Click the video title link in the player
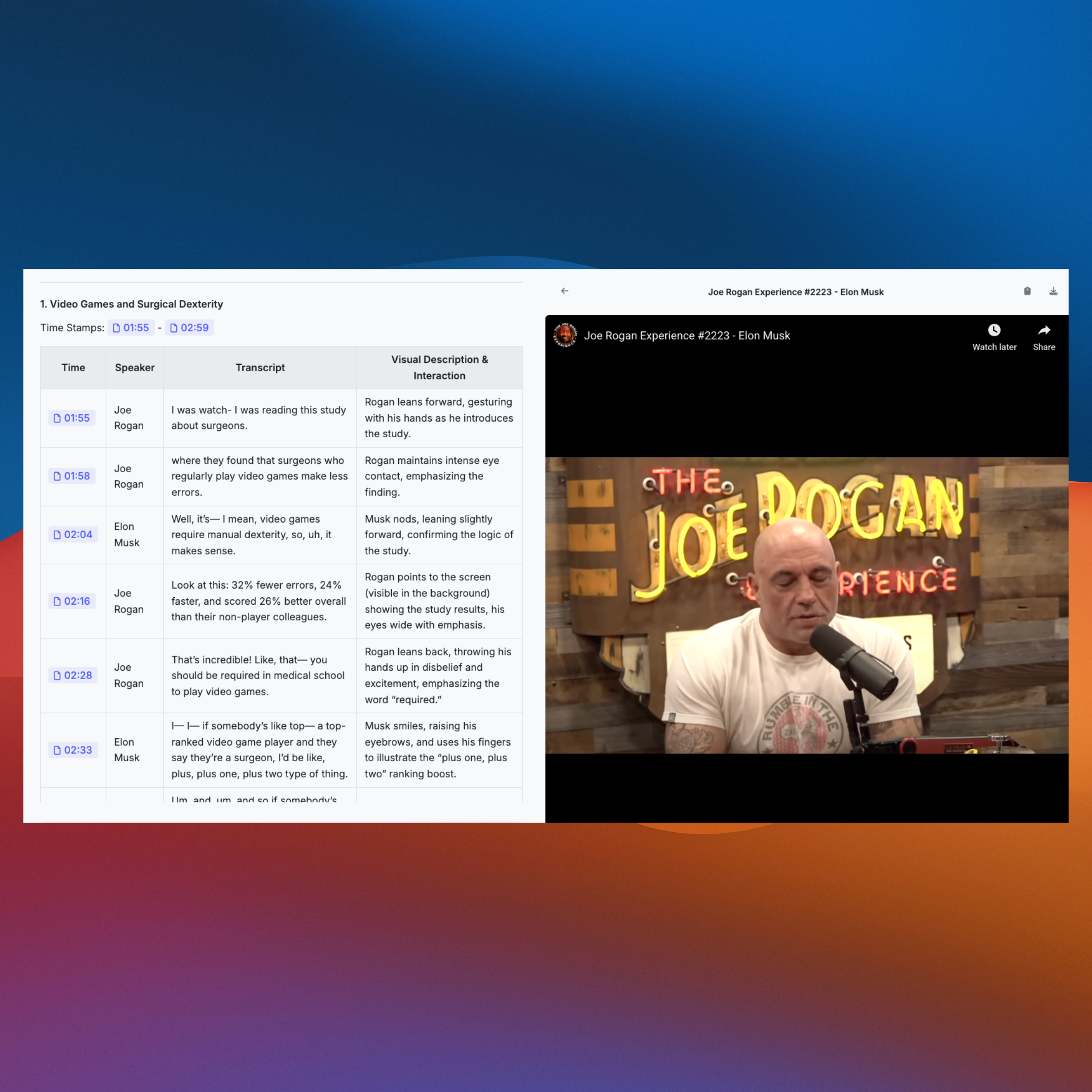1092x1092 pixels. click(x=686, y=336)
